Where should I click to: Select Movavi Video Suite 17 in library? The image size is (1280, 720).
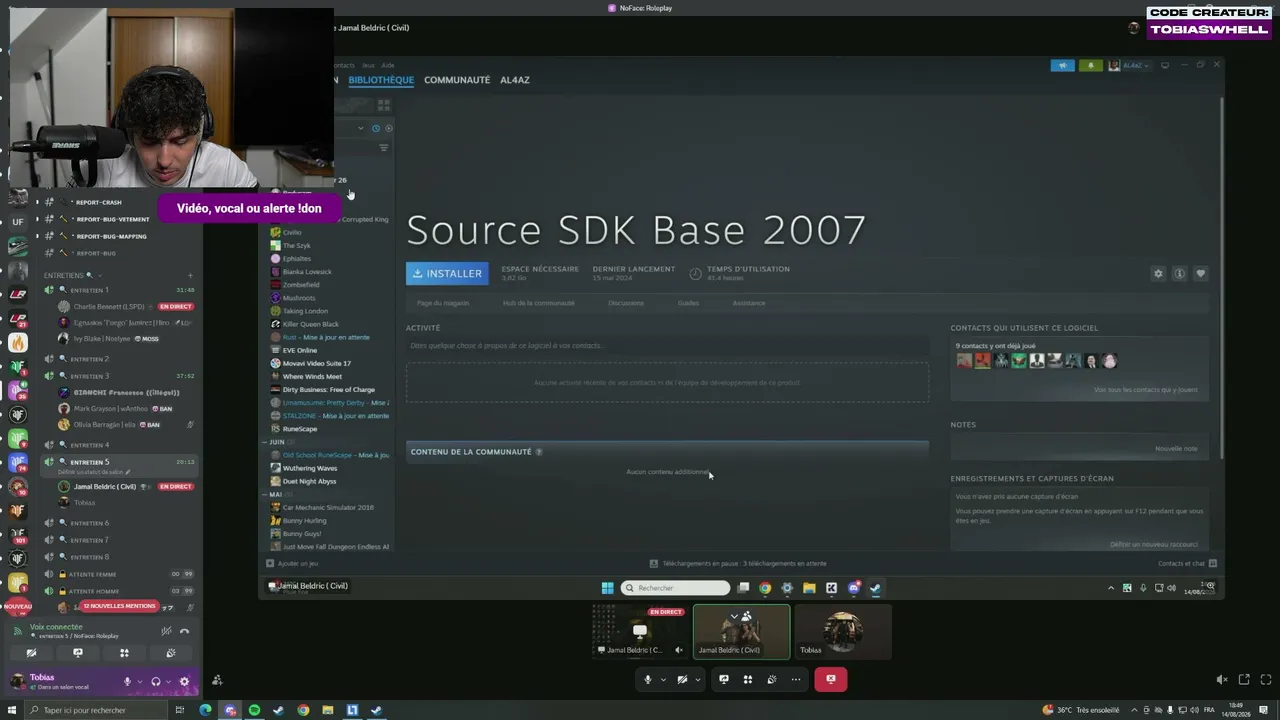pyautogui.click(x=316, y=364)
